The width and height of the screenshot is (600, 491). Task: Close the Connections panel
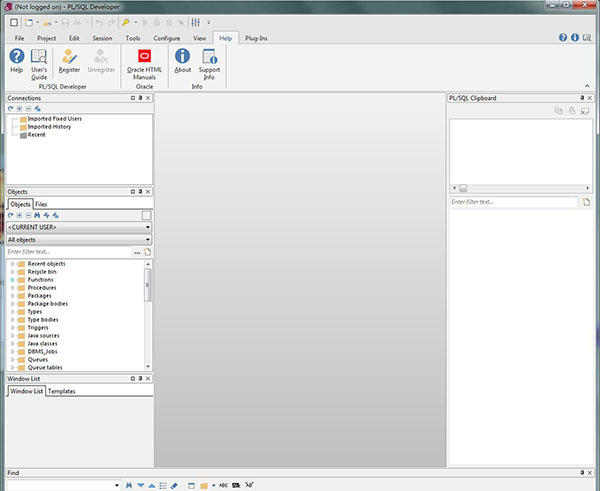tap(148, 98)
